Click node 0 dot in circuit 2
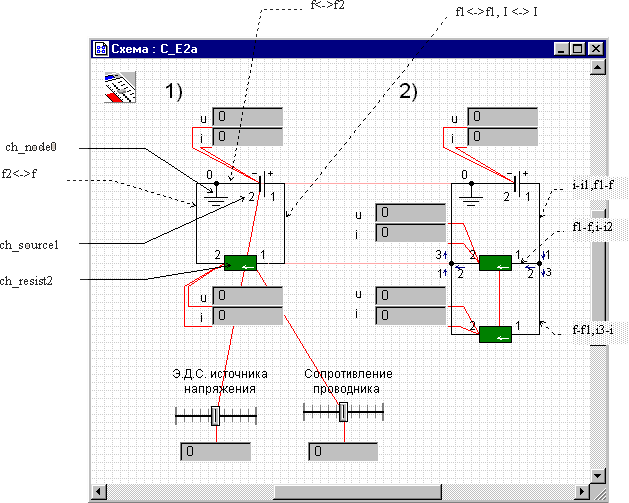629x503 pixels. (x=472, y=184)
